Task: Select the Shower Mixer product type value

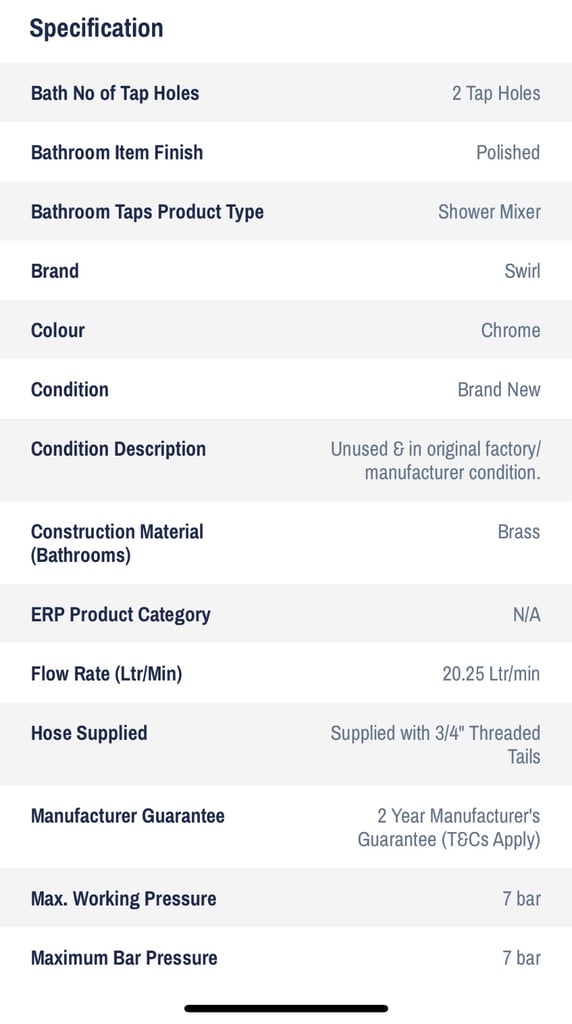Action: click(489, 212)
